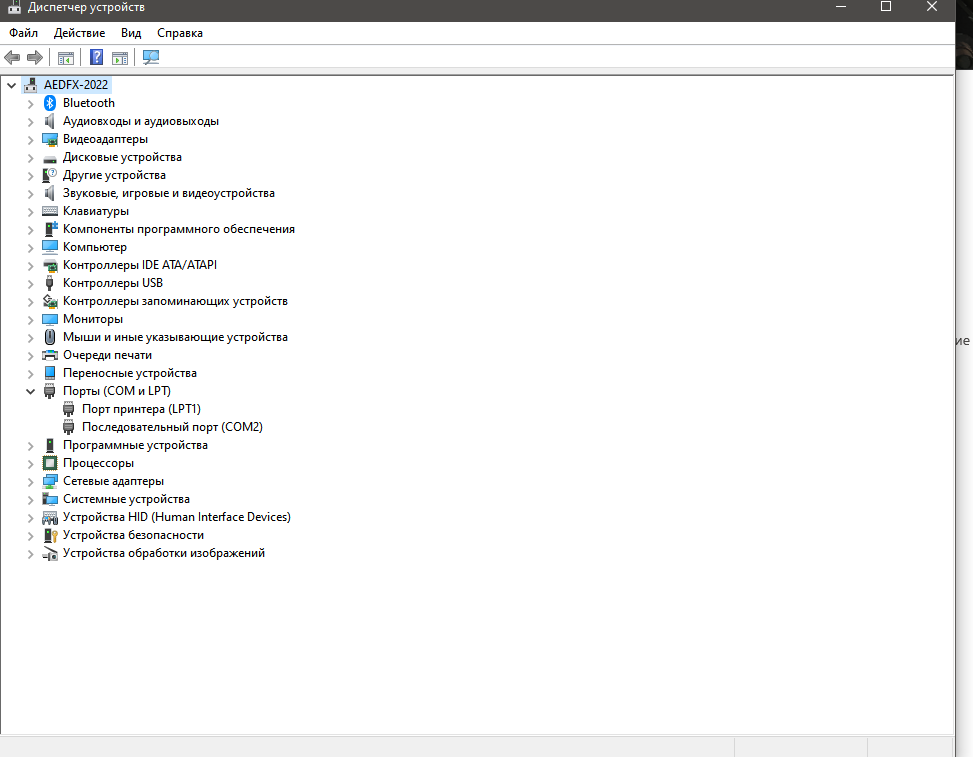This screenshot has height=757, width=973.
Task: Open the Вид menu
Action: click(x=131, y=33)
